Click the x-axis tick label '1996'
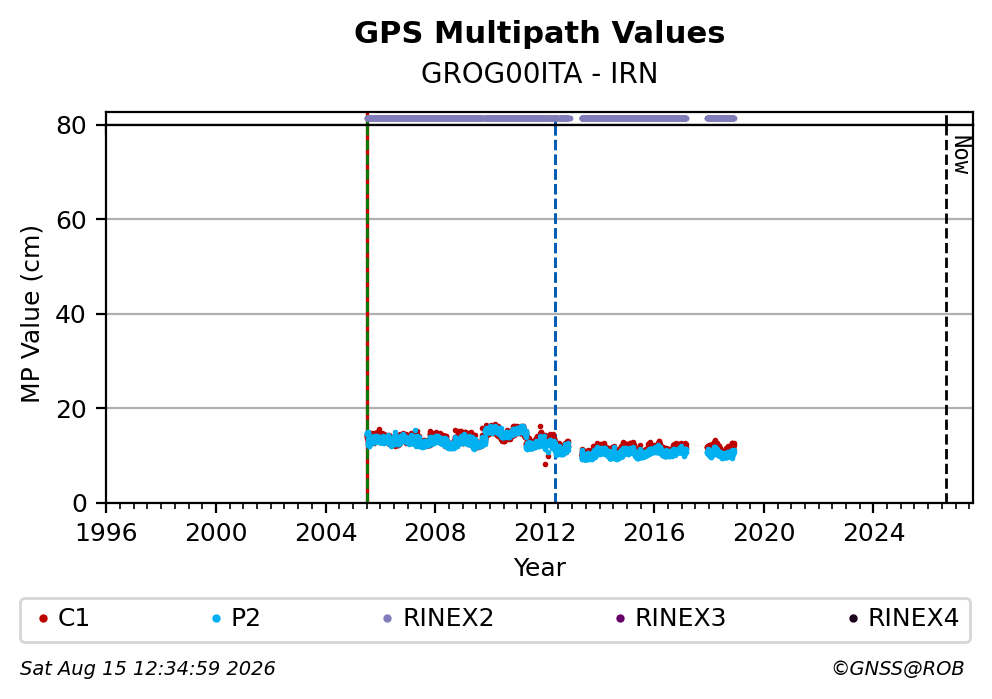The height and width of the screenshot is (699, 992). click(106, 533)
